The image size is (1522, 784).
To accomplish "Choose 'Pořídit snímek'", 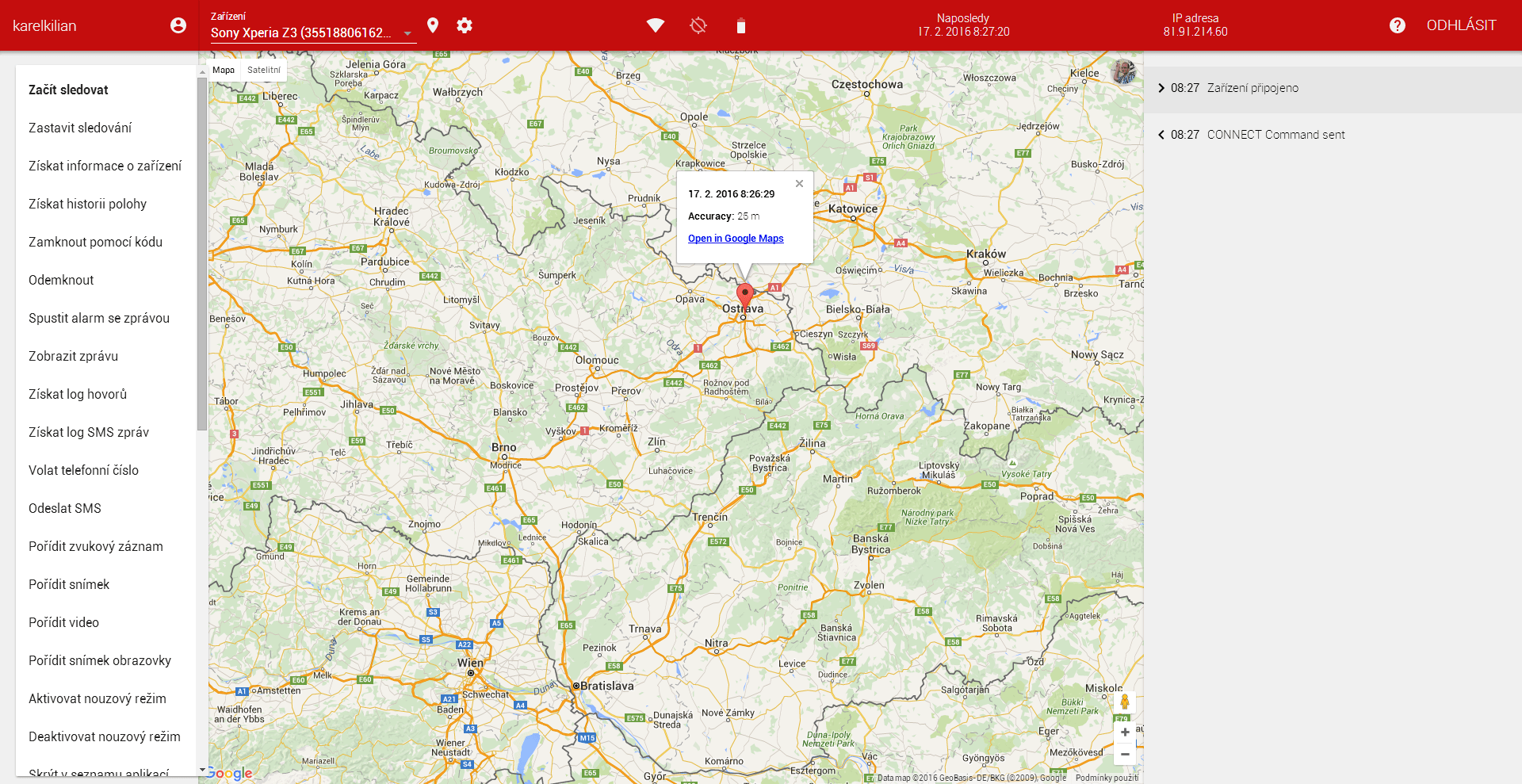I will (x=106, y=584).
